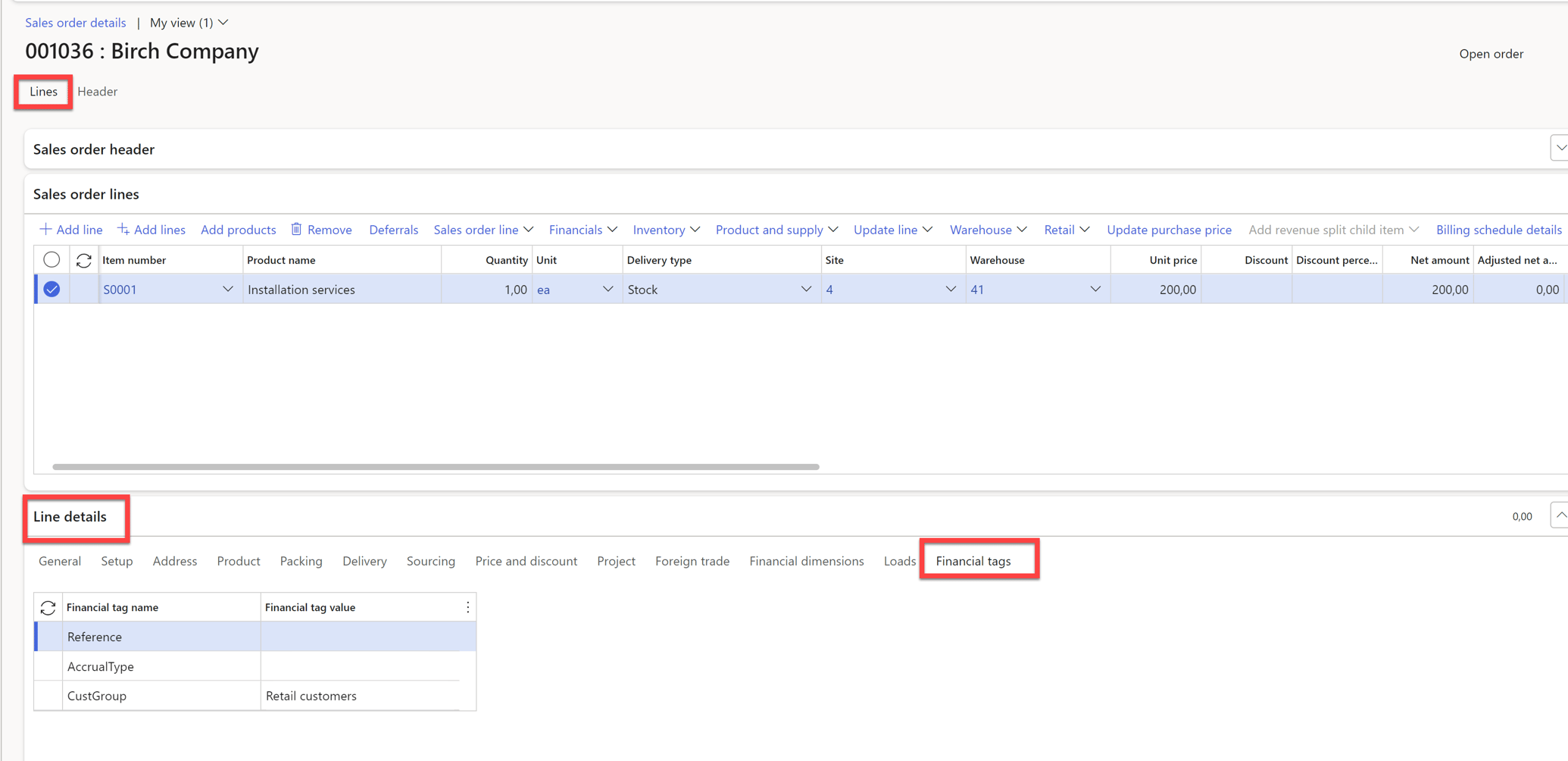Refresh the financial tags grid

tap(48, 607)
